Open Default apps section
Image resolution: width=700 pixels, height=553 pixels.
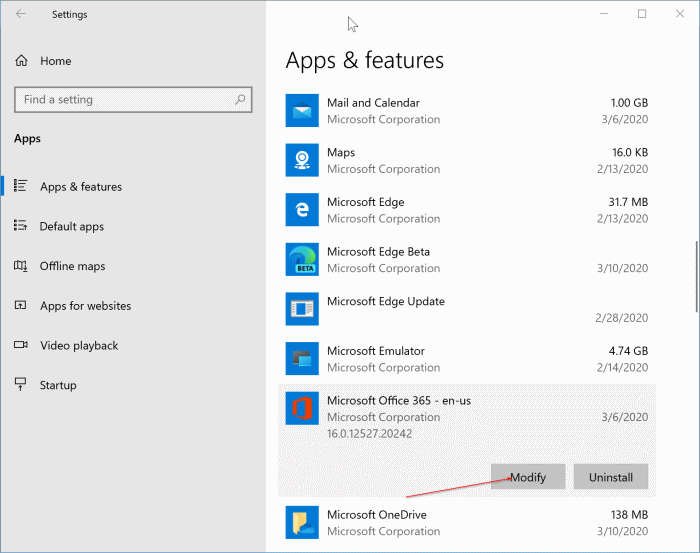coord(71,226)
